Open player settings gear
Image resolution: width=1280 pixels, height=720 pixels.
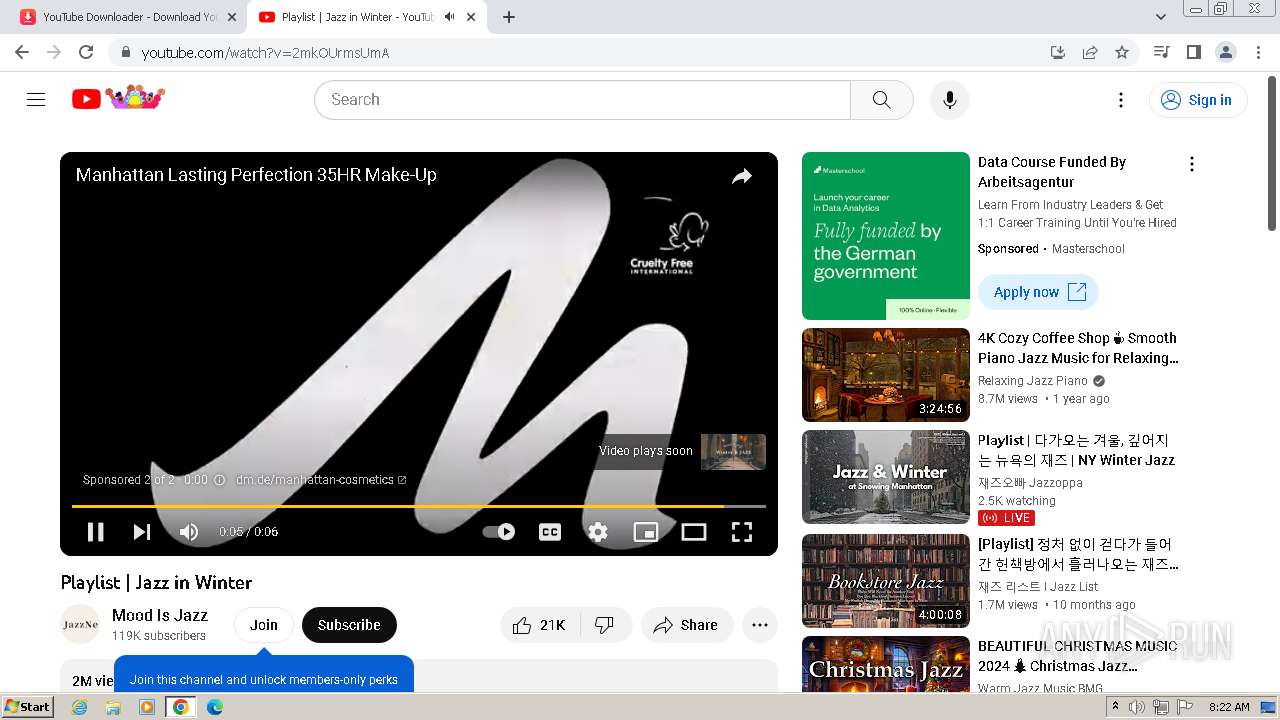tap(598, 532)
